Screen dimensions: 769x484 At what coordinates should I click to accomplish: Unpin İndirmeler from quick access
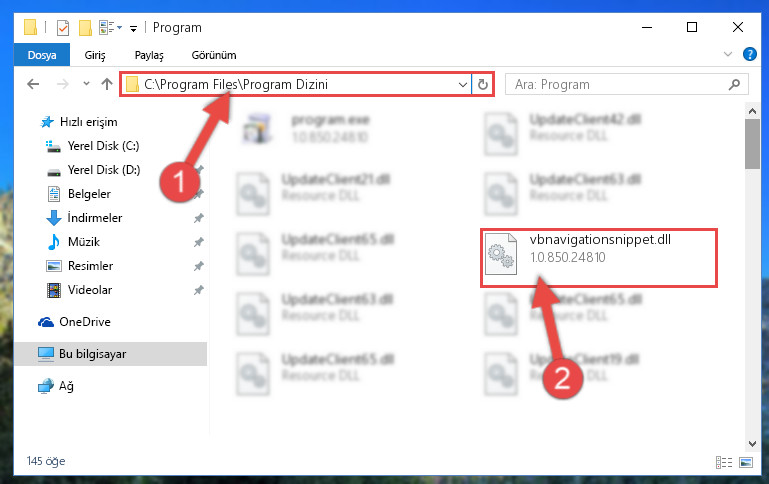coord(199,218)
